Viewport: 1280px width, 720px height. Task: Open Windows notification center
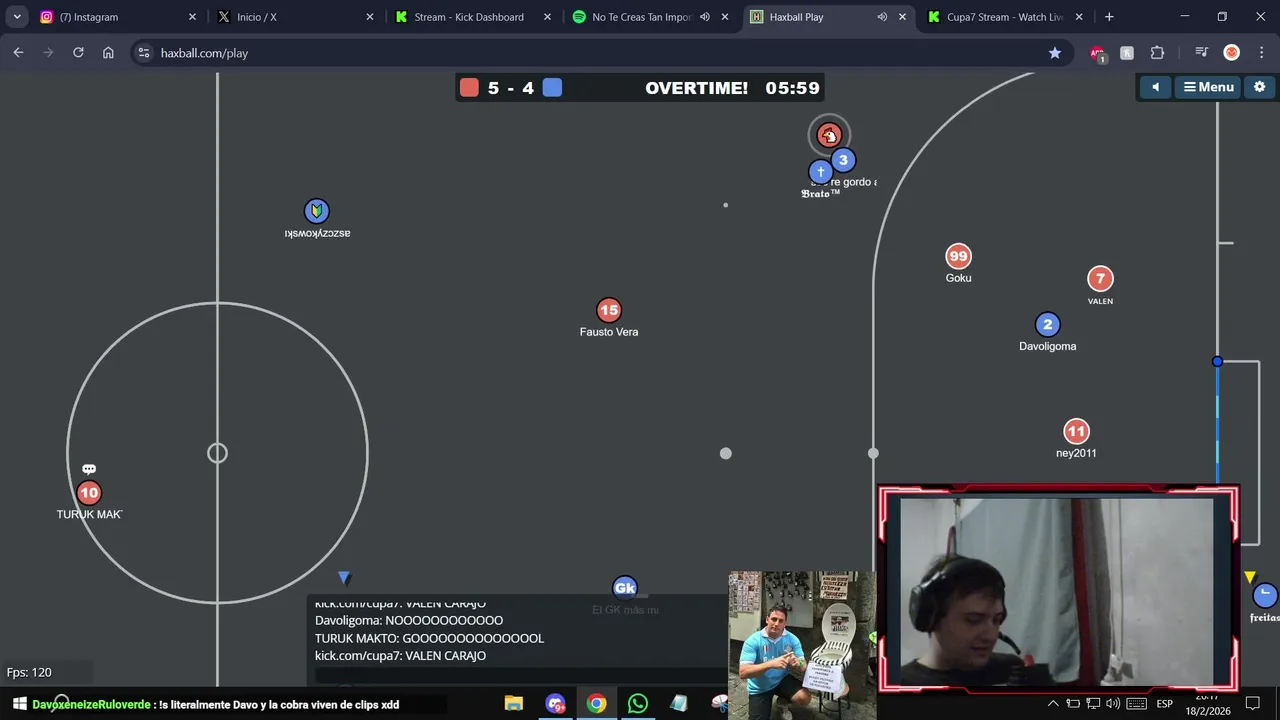(1253, 704)
